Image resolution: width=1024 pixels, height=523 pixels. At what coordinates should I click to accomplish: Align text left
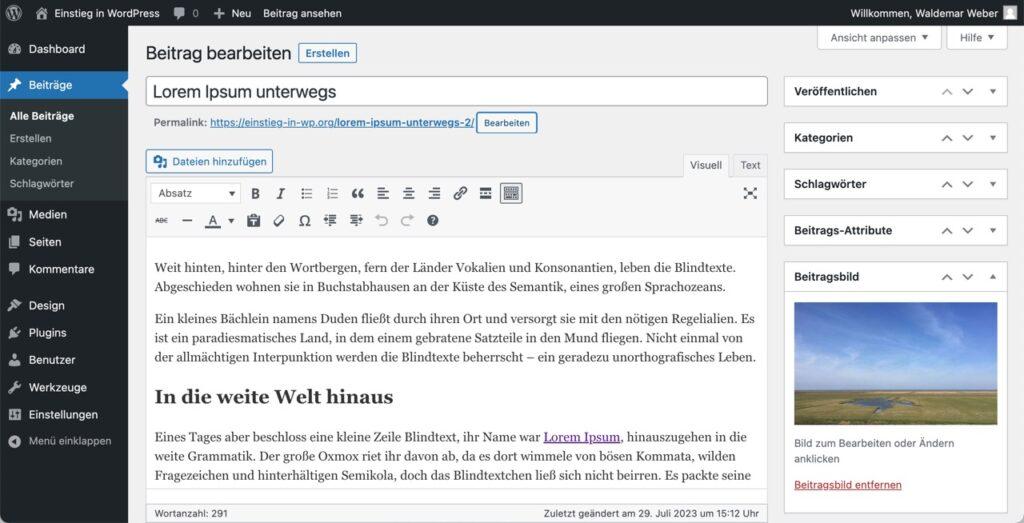[383, 193]
